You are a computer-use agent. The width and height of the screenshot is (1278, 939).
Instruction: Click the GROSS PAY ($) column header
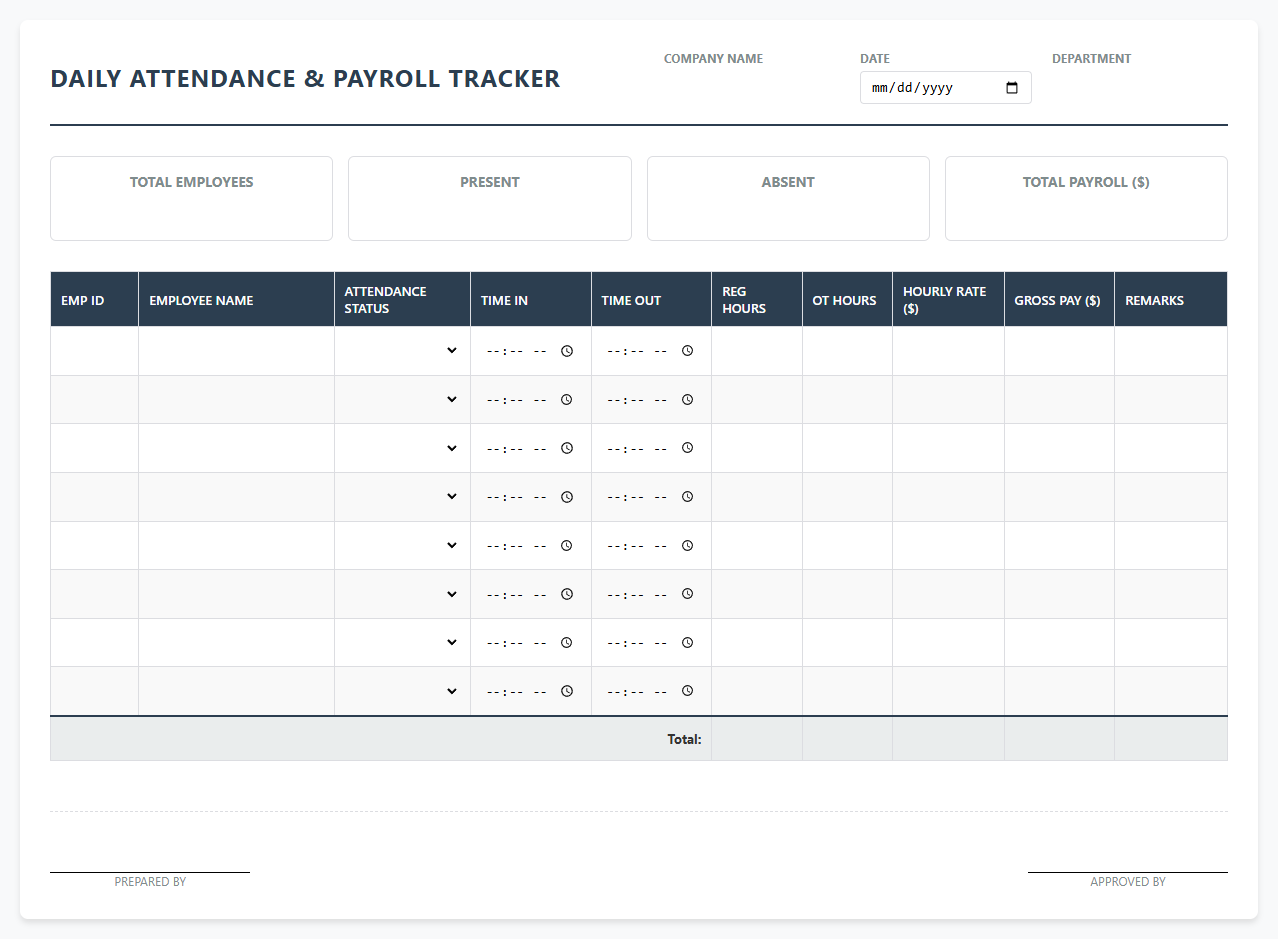tap(1059, 300)
